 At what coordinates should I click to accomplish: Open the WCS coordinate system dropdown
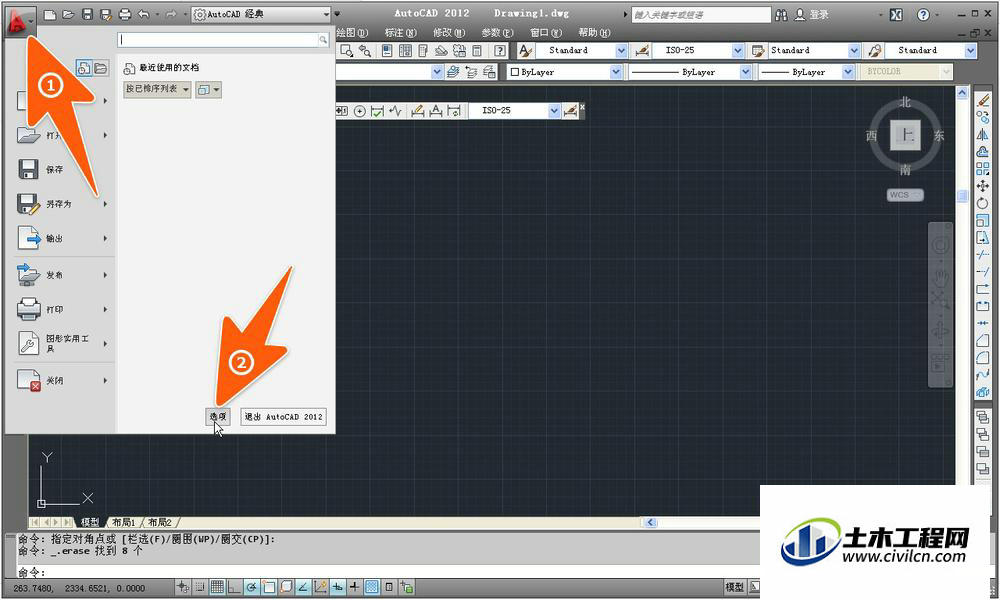point(905,195)
